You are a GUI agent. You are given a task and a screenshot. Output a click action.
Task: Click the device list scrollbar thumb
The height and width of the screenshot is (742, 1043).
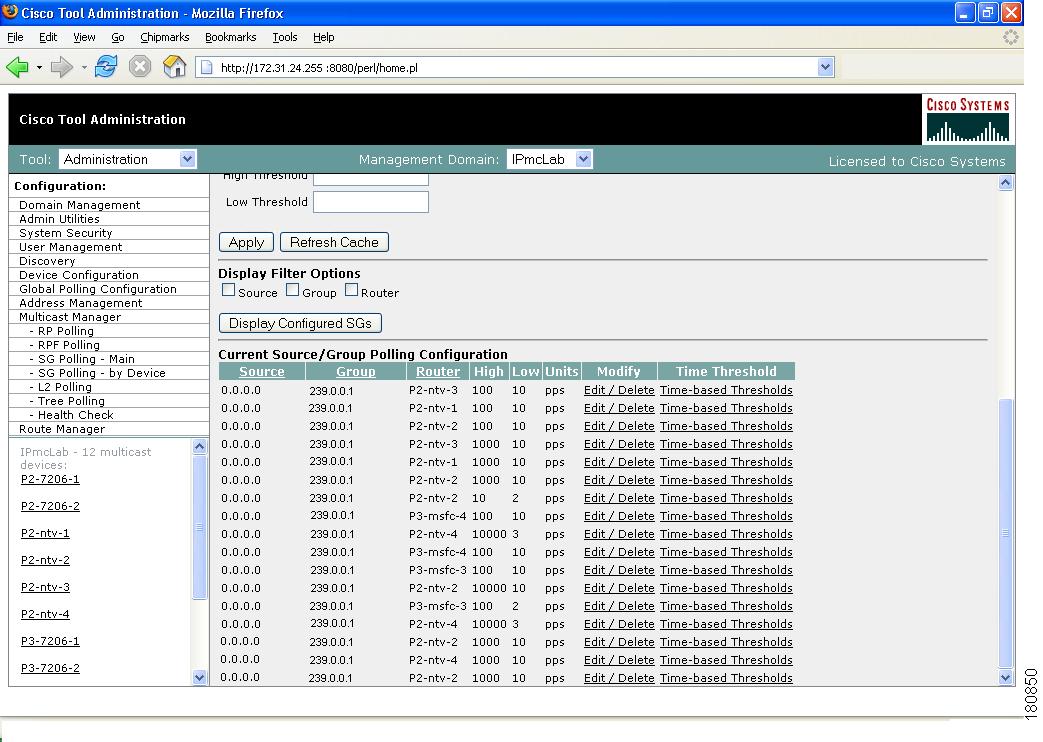point(199,528)
